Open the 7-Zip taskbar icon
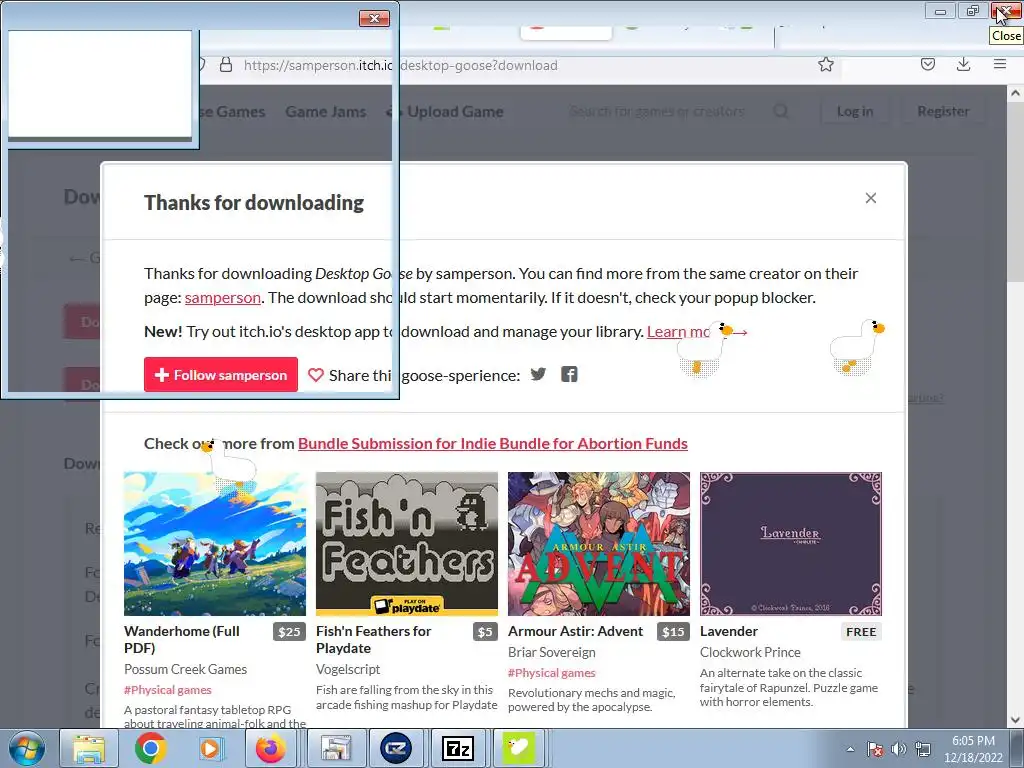Viewport: 1024px width, 768px height. click(x=457, y=748)
